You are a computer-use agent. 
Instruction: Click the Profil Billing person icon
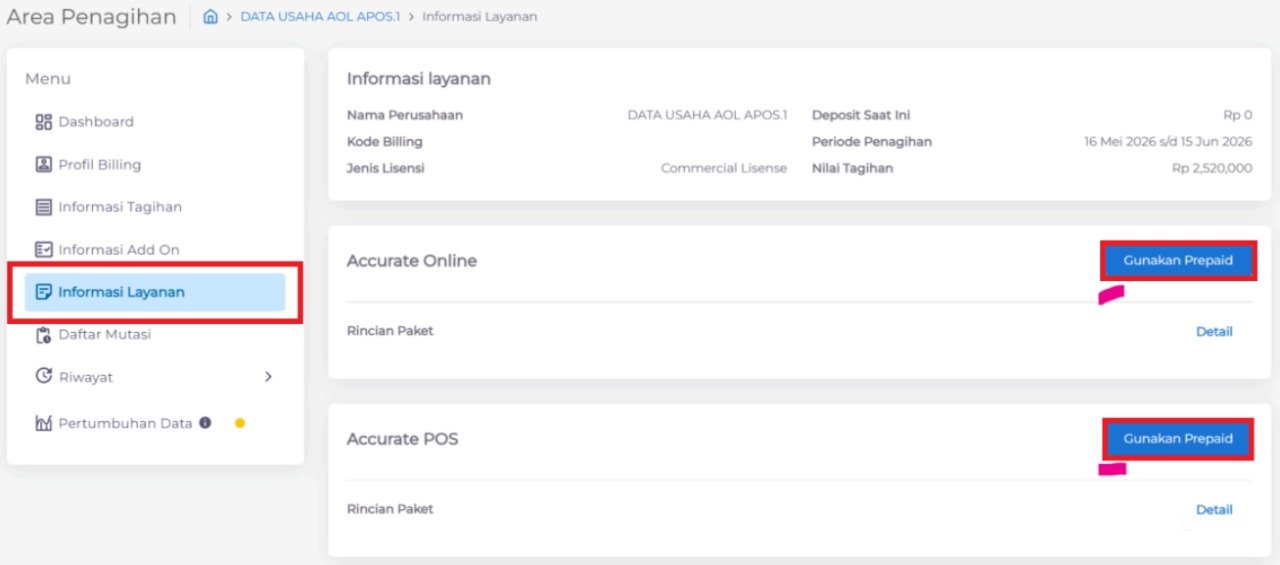(43, 164)
